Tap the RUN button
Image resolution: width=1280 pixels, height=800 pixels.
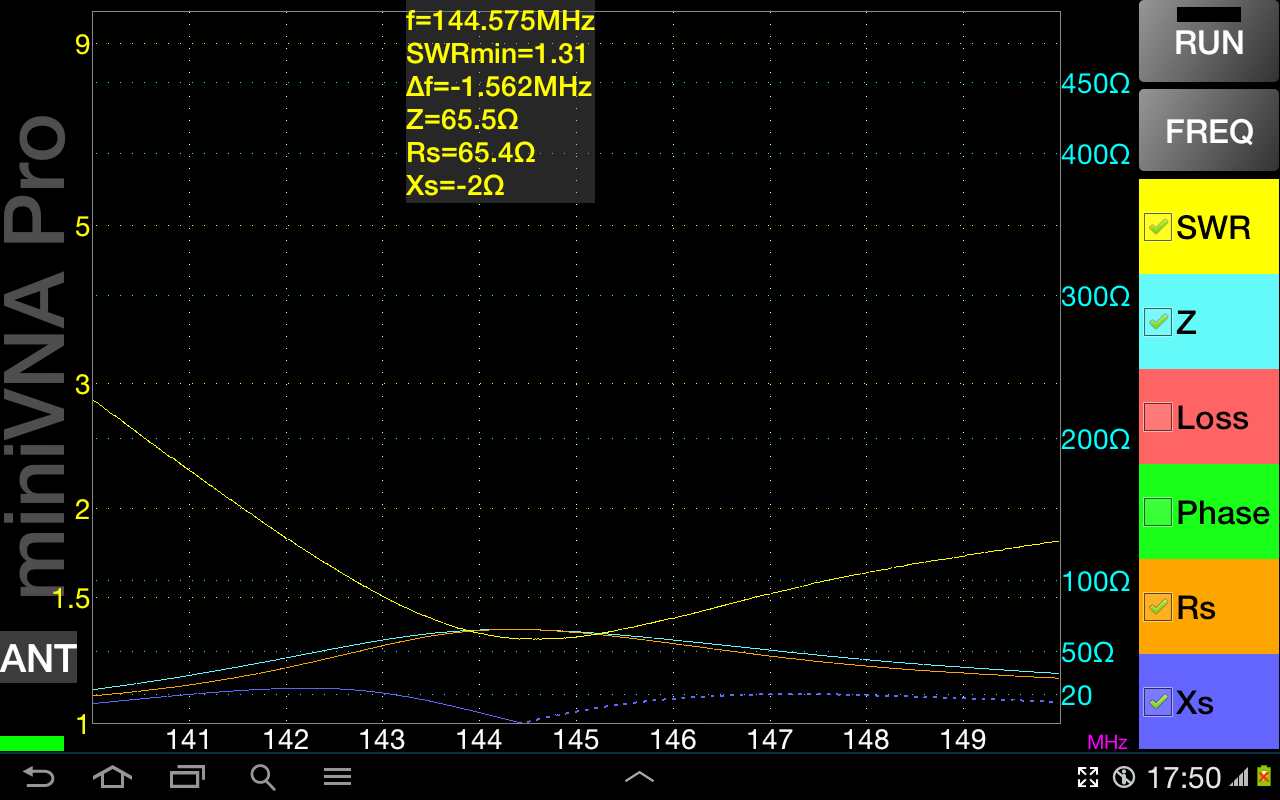click(x=1209, y=42)
